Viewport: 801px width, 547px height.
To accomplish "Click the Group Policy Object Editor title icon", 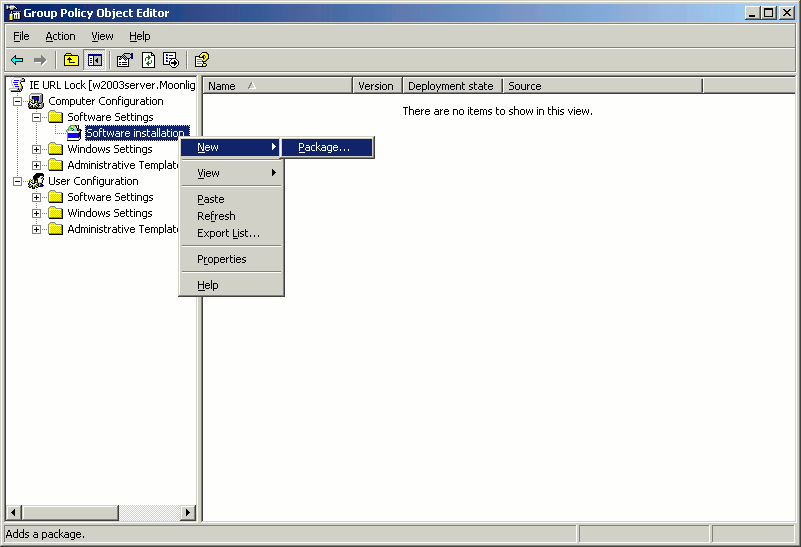I will point(13,13).
